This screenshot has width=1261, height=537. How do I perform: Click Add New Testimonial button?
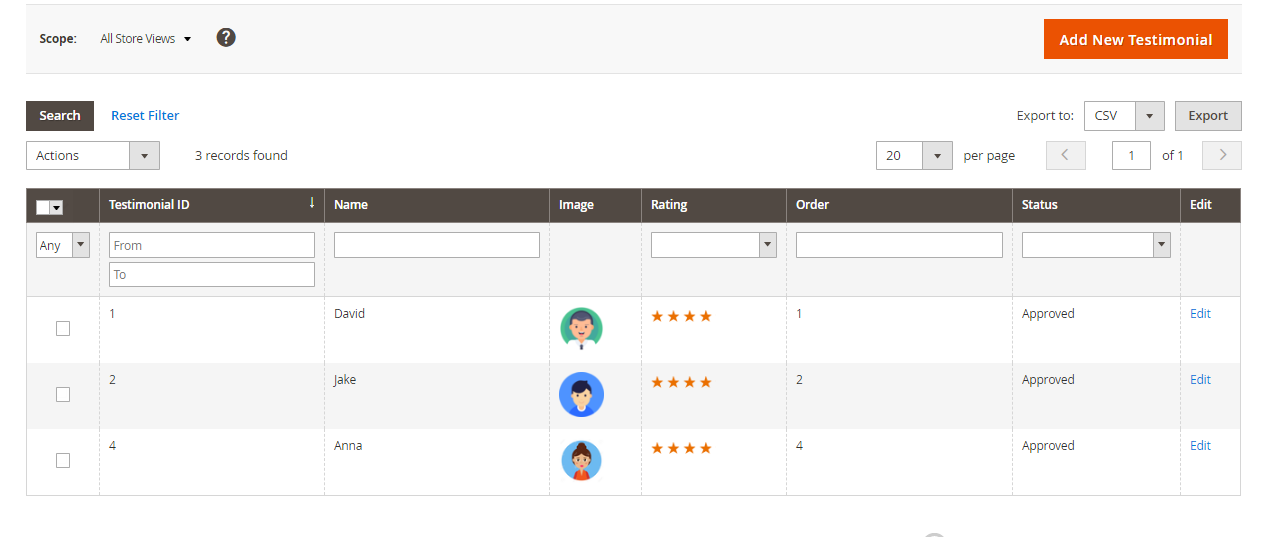click(x=1135, y=39)
